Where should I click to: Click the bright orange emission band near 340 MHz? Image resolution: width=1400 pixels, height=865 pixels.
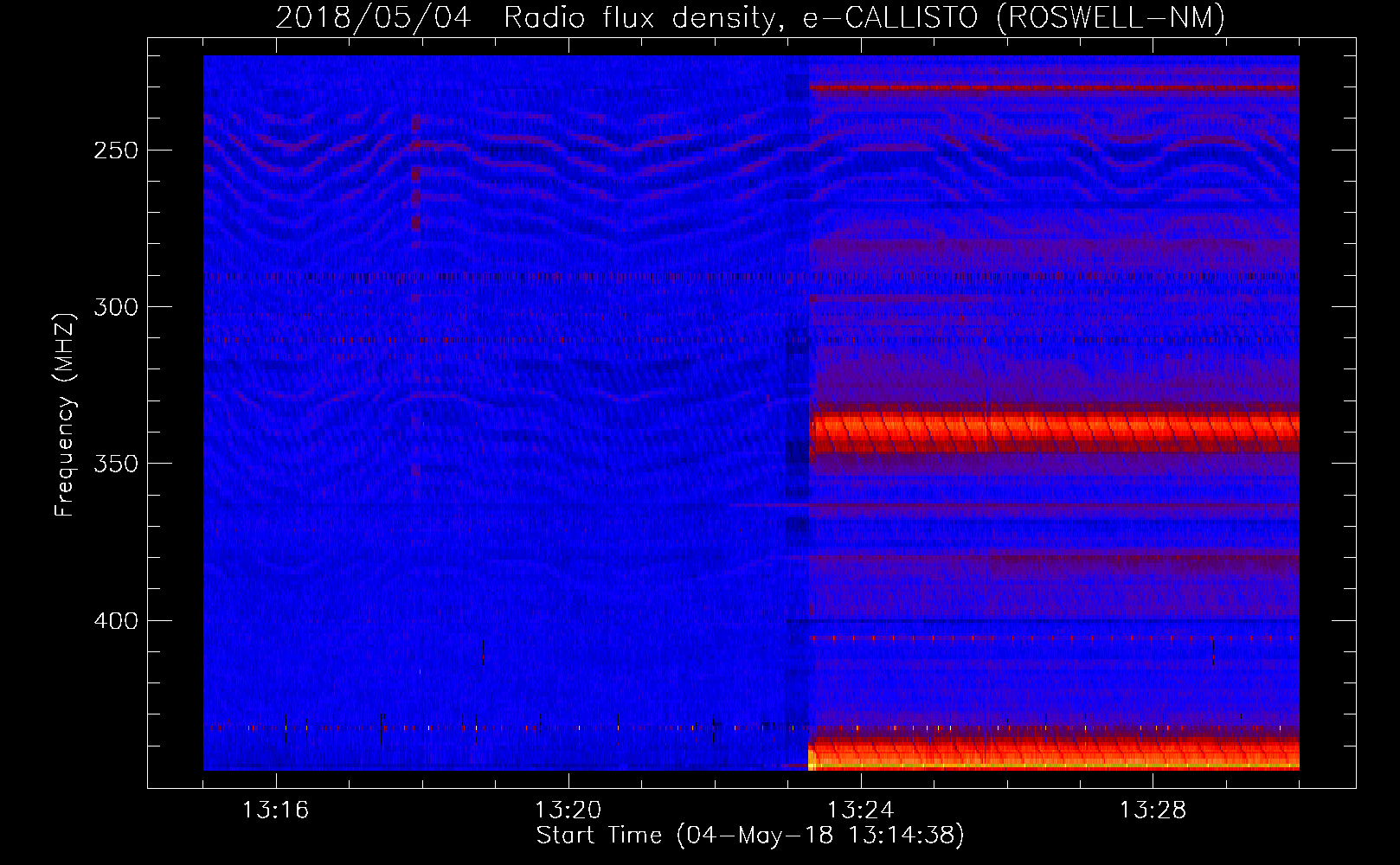point(1054,430)
